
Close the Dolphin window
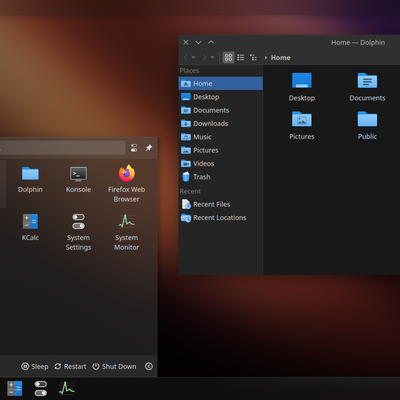click(186, 42)
